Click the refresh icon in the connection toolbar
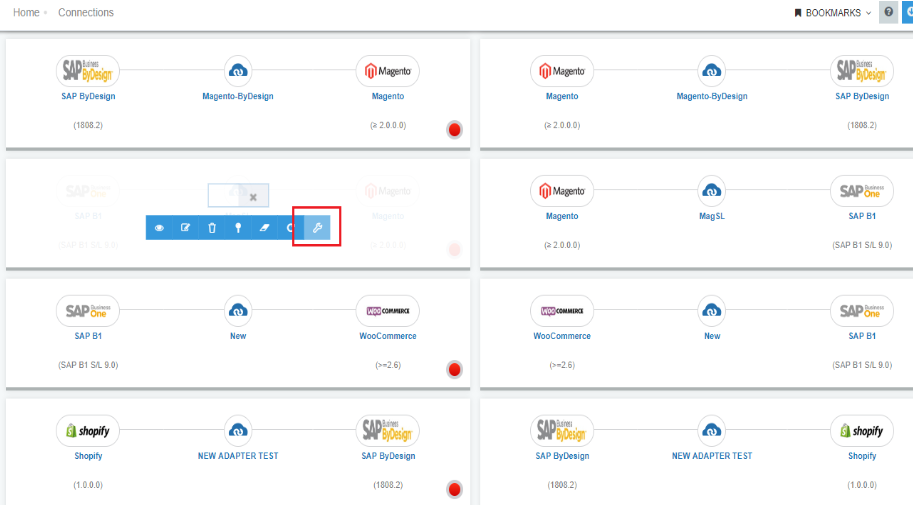The width and height of the screenshot is (913, 505). 290,228
